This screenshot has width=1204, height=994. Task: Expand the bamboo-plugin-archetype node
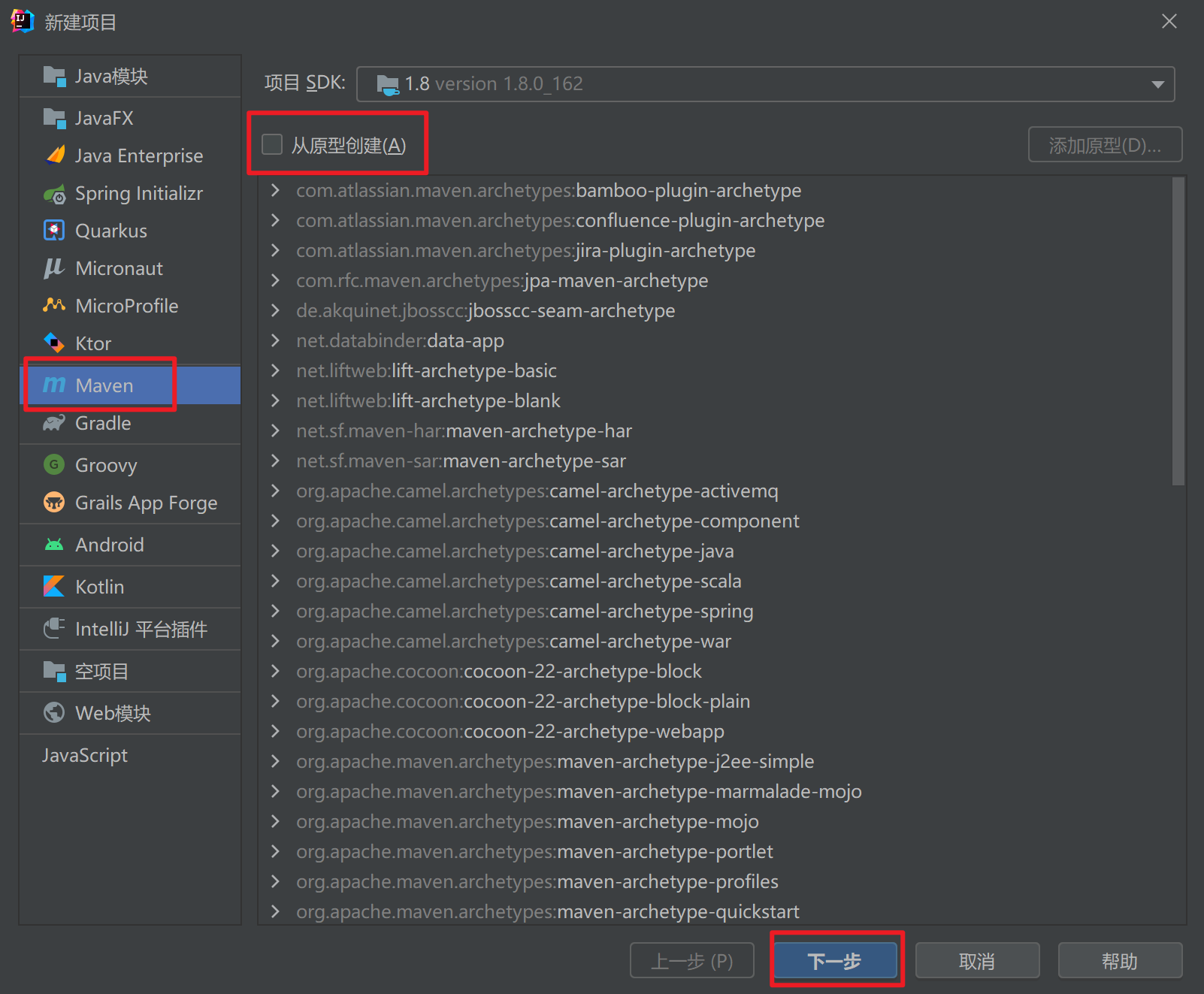[276, 190]
